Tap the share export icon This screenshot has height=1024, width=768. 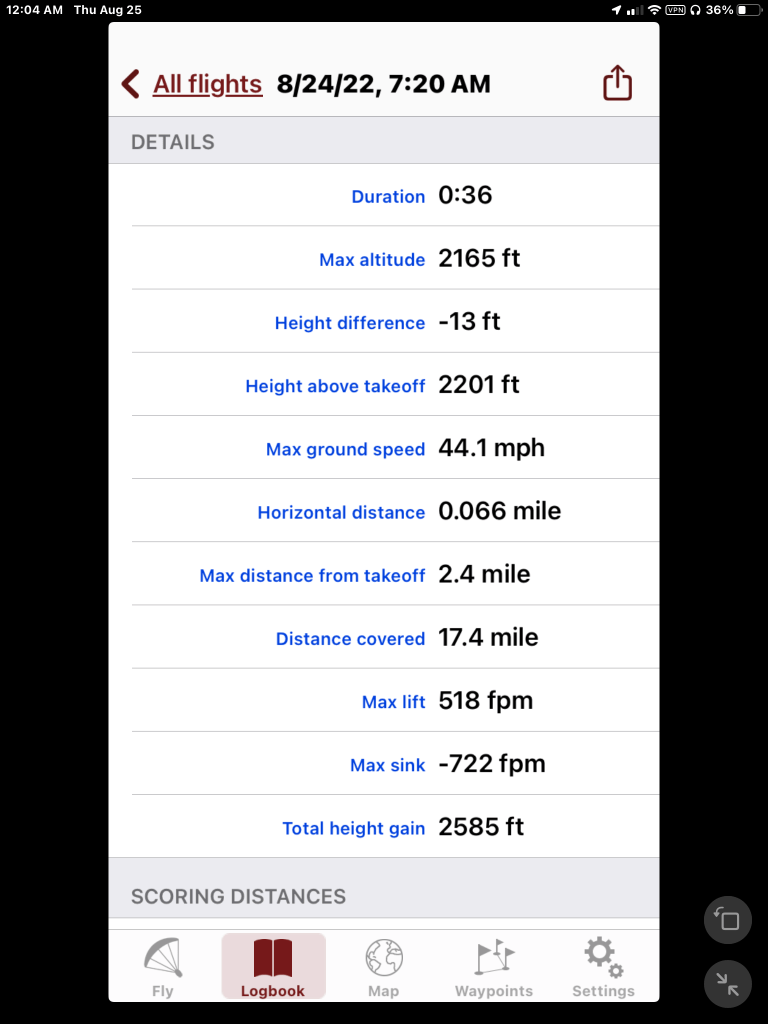coord(618,83)
